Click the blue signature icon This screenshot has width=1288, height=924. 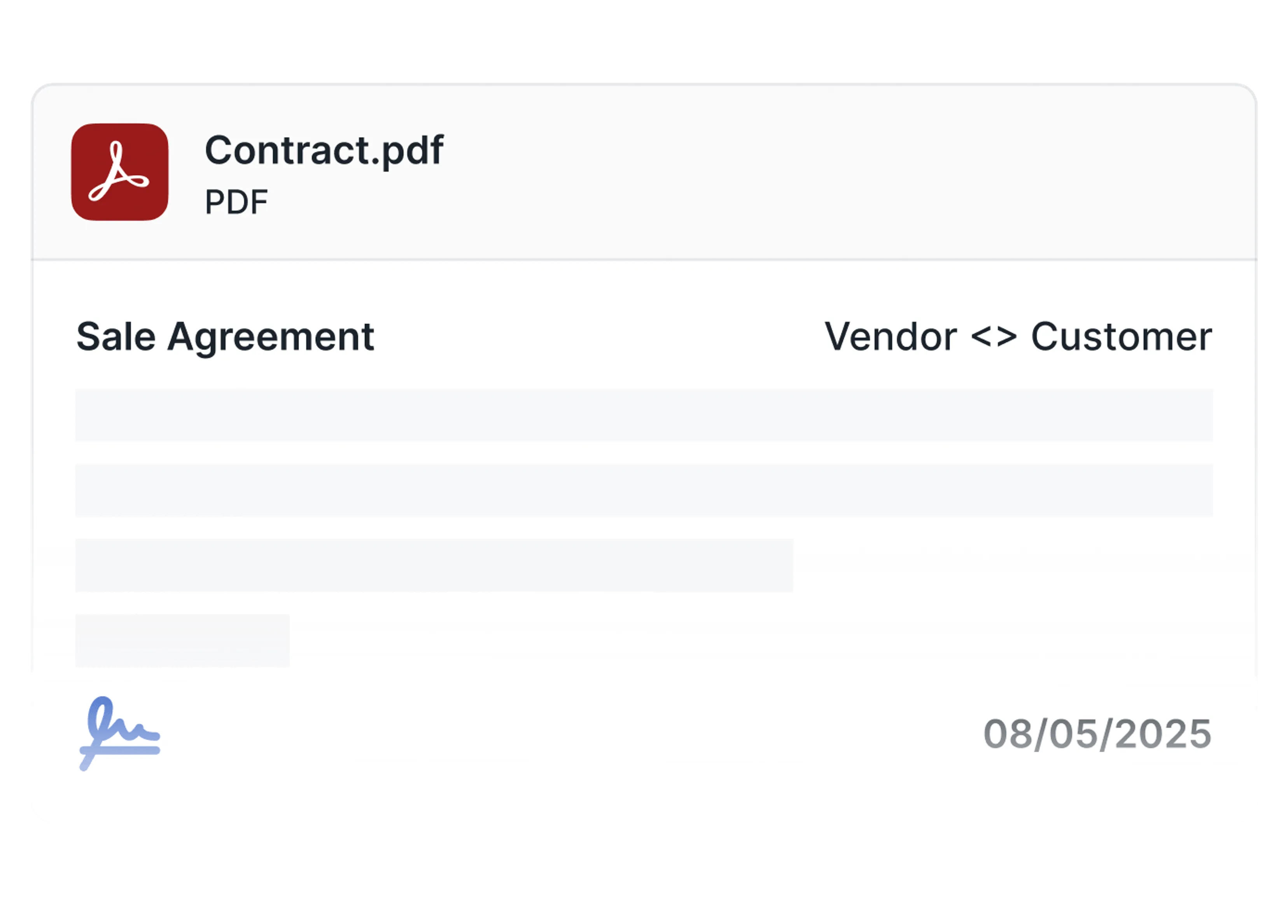tap(120, 733)
